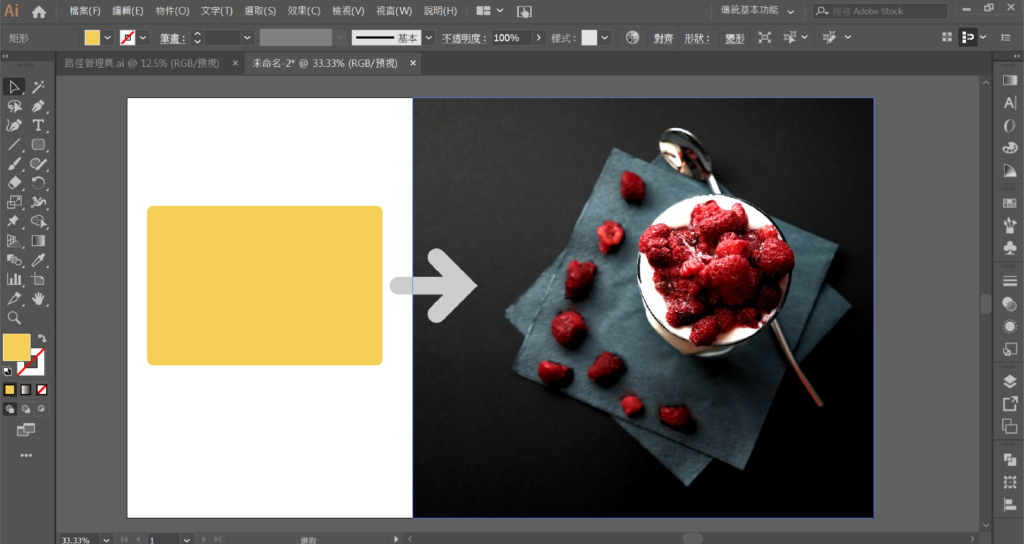Swap fill and stroke colors arrow
Image resolution: width=1024 pixels, height=544 pixels.
click(42, 339)
